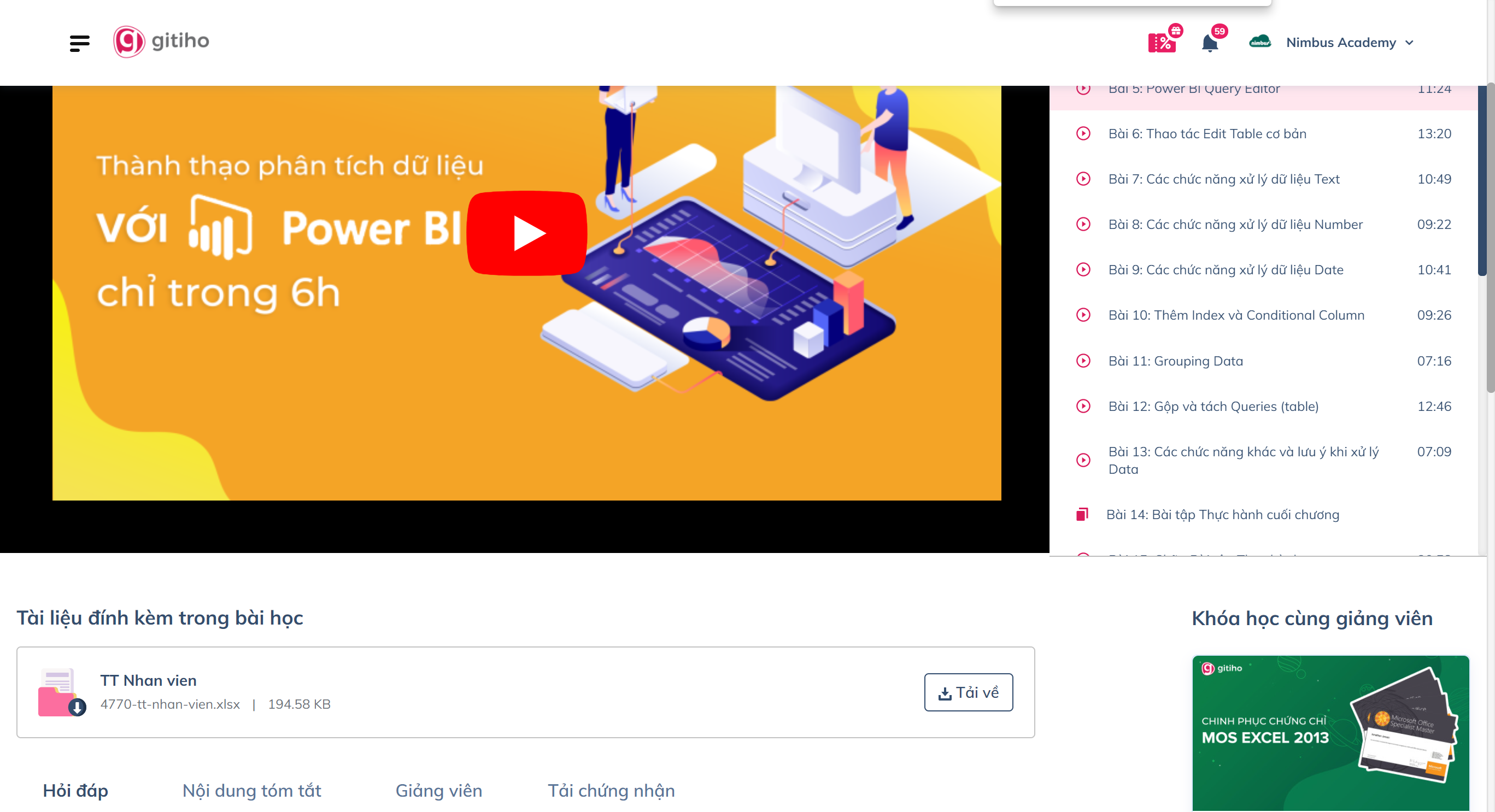The image size is (1495, 812).
Task: Click play icon for Bài 12
Action: (1083, 406)
